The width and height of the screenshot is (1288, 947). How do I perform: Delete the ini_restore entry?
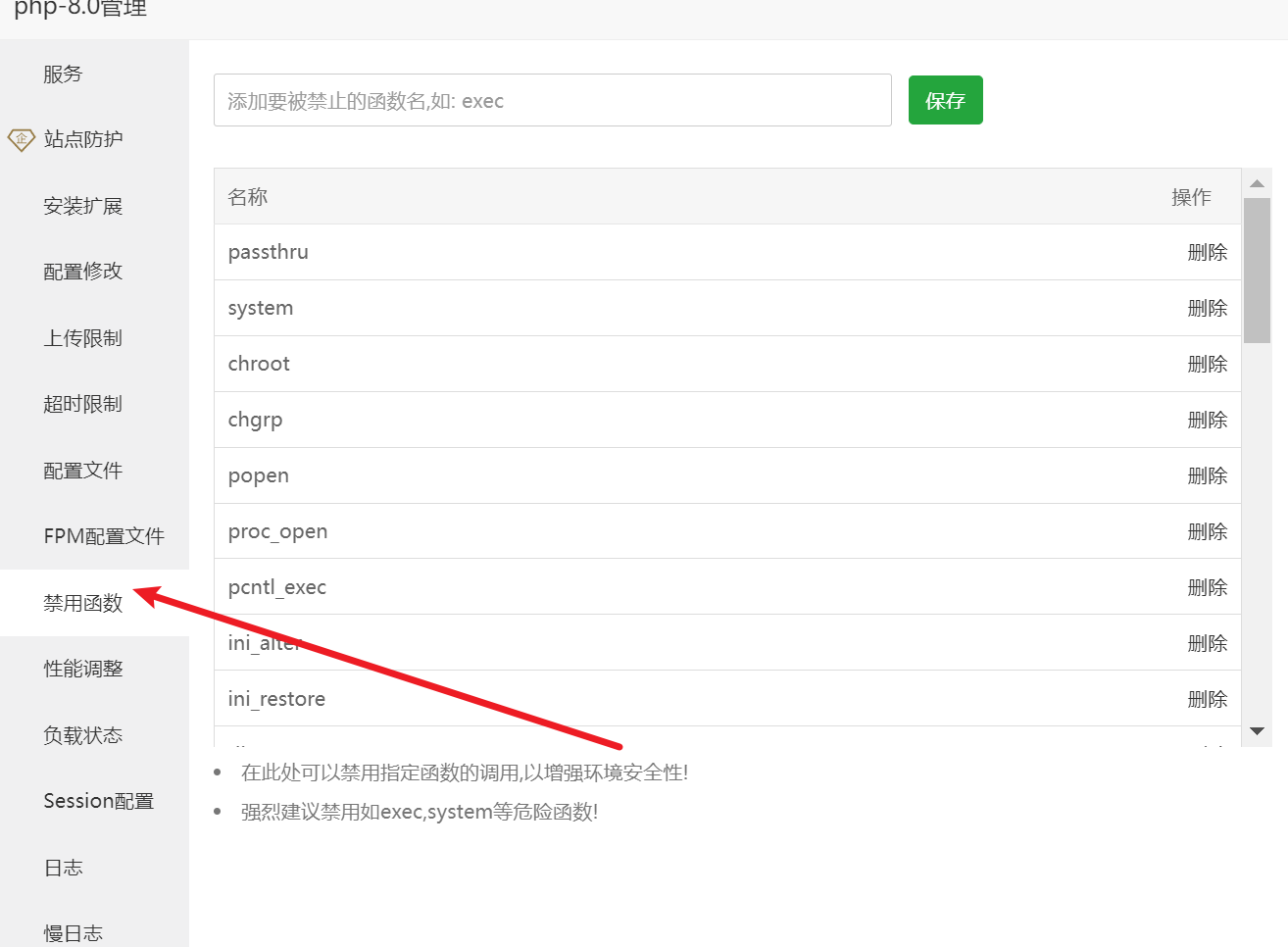[1207, 698]
